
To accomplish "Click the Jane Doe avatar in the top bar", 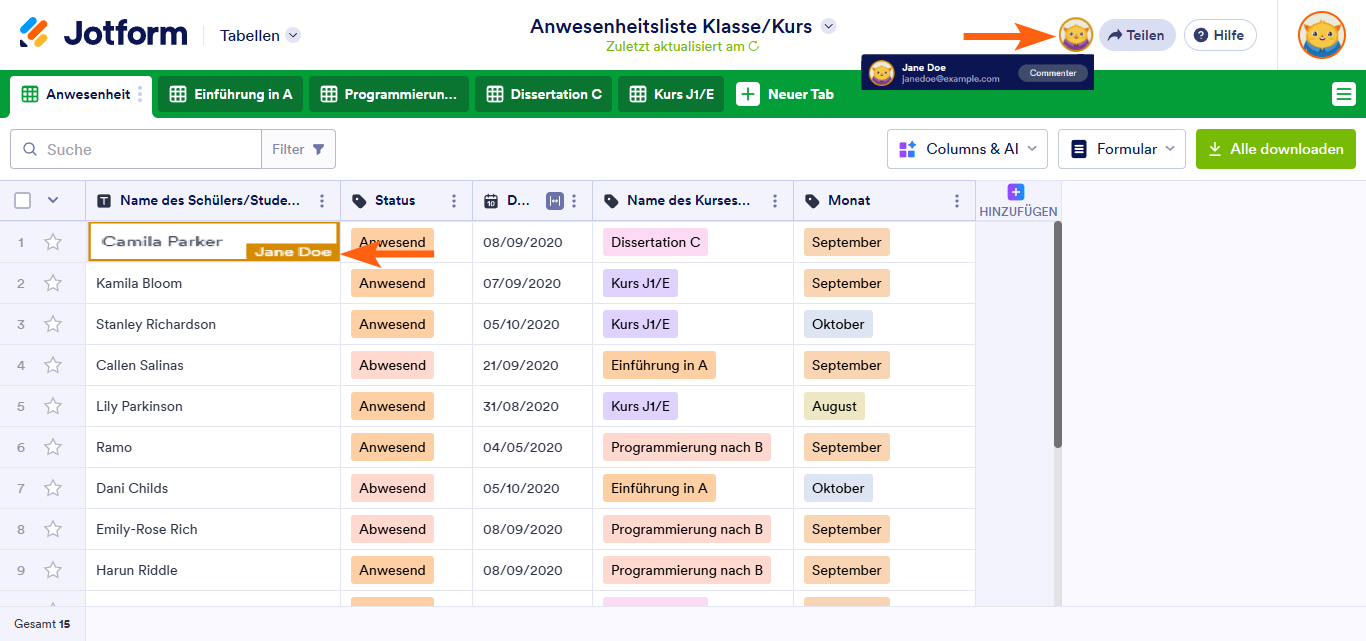I will click(x=1074, y=33).
